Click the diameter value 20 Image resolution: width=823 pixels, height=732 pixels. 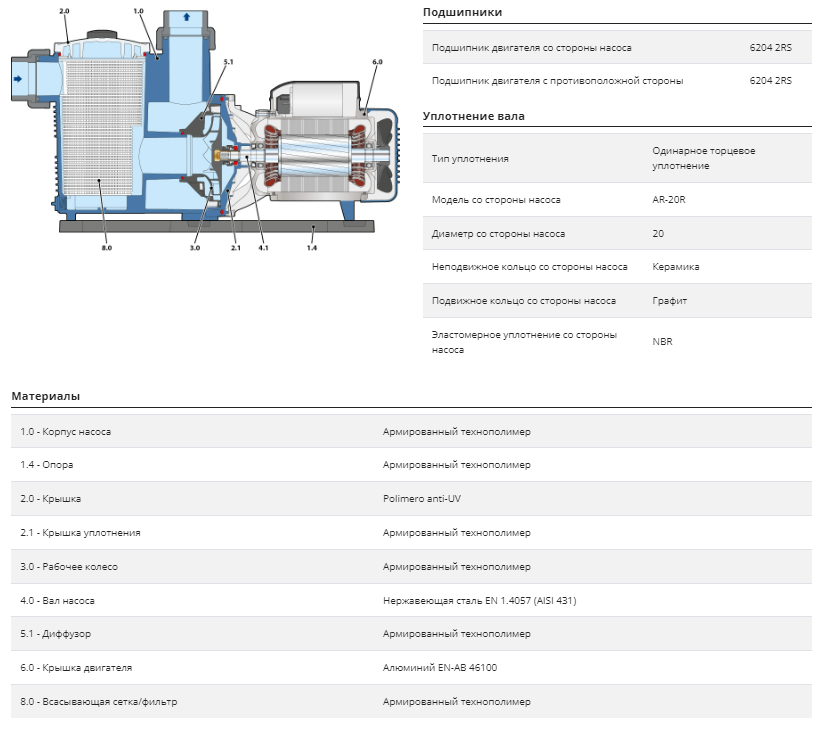tap(658, 234)
